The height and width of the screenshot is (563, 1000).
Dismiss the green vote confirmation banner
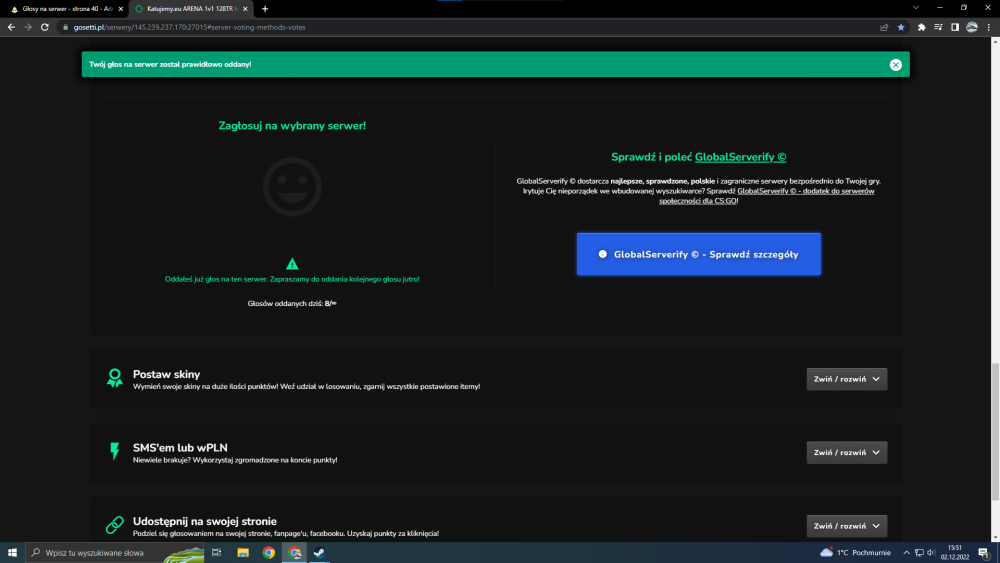[895, 64]
